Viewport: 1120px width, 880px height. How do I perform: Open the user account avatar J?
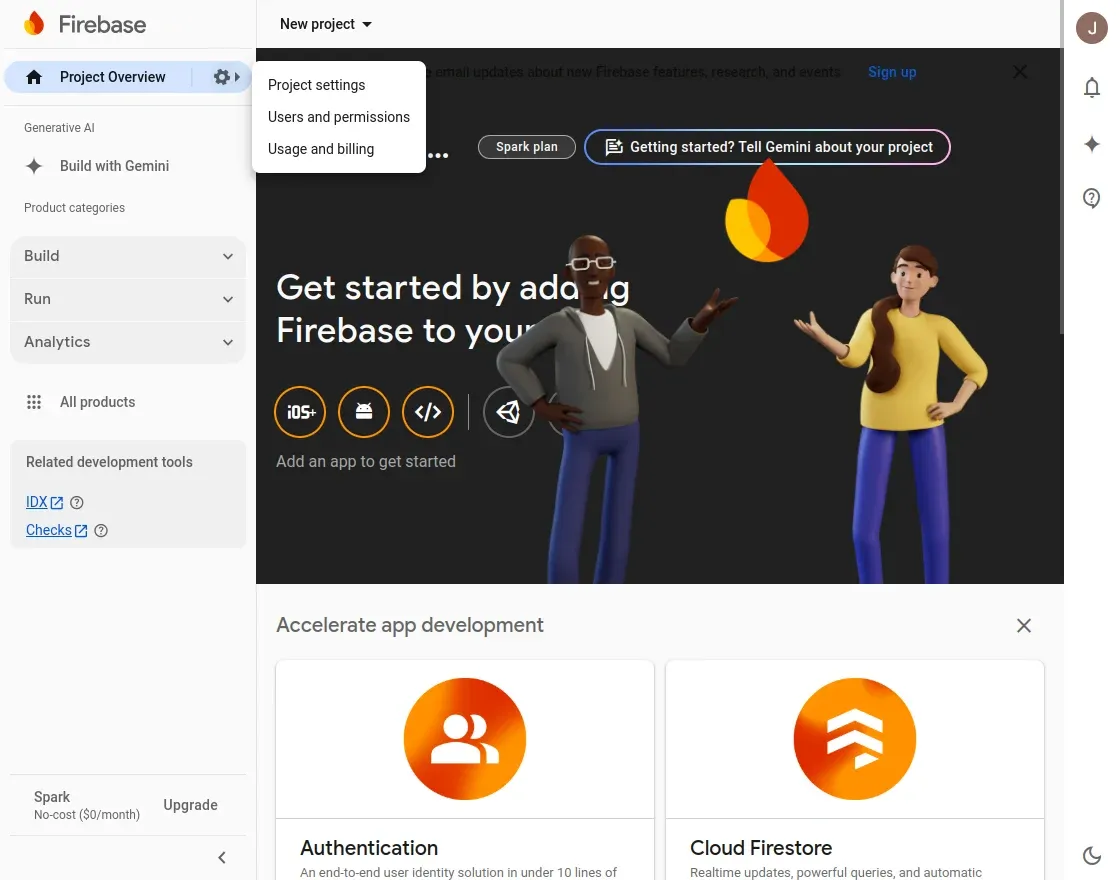(x=1091, y=28)
